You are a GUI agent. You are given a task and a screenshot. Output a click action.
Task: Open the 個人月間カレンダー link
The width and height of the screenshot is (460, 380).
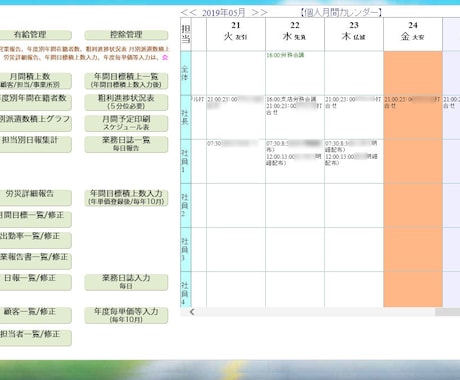pyautogui.click(x=340, y=13)
